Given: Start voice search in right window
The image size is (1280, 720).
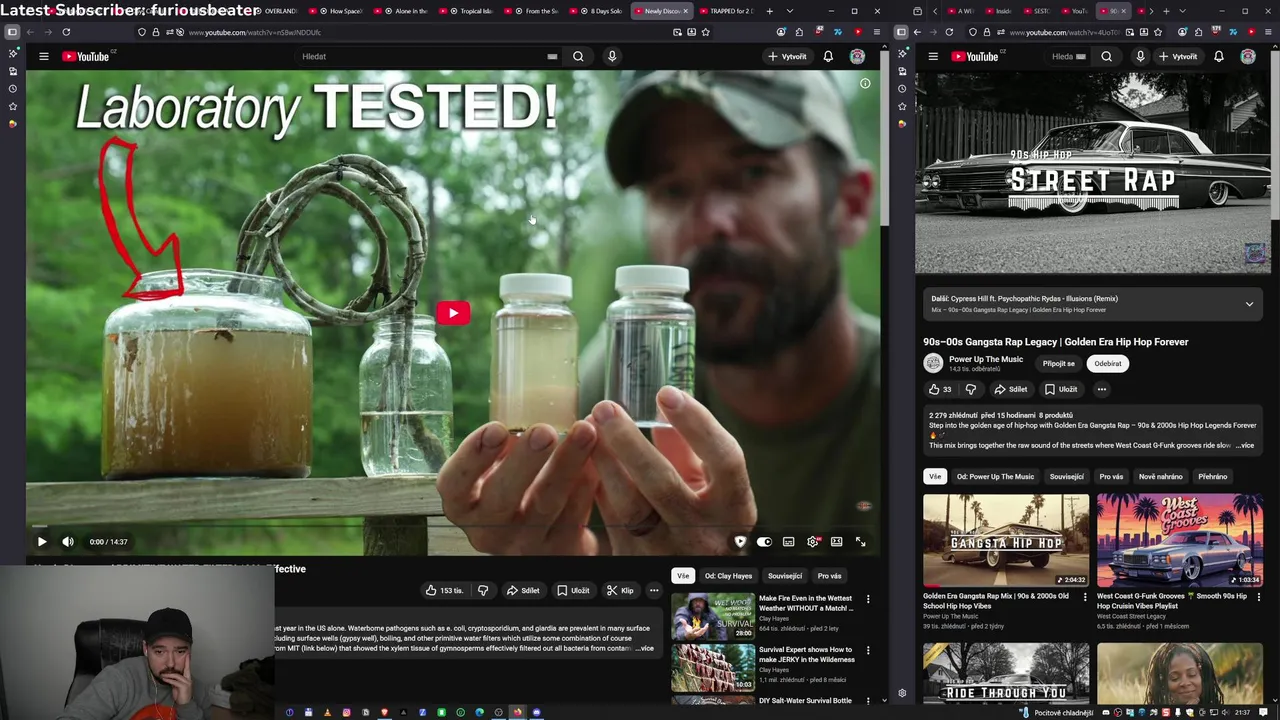Looking at the screenshot, I should point(1140,56).
